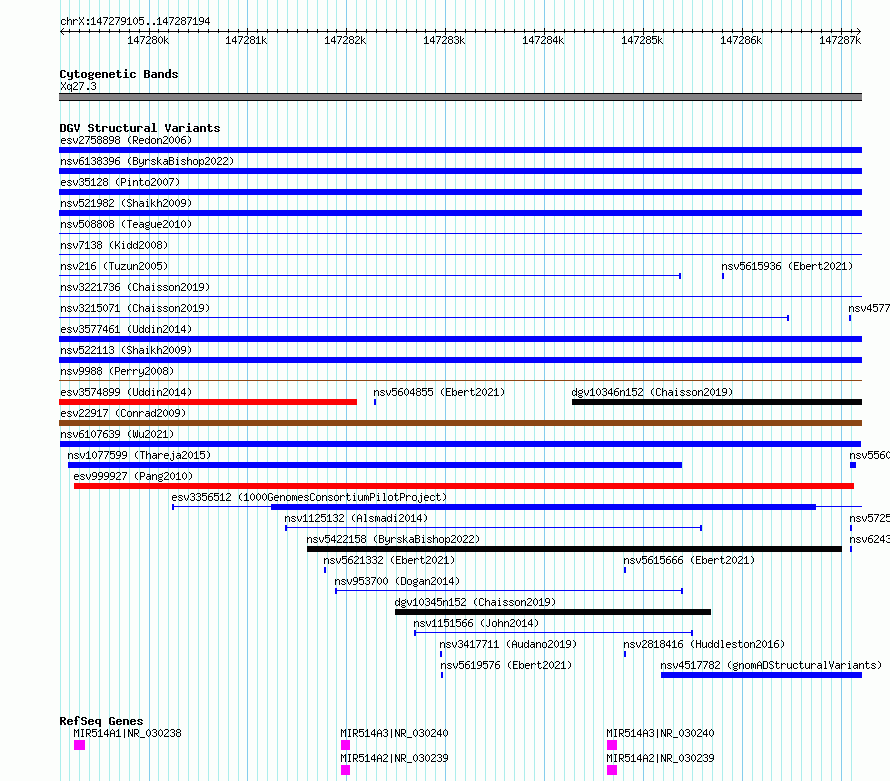
Task: Select the Xq27.3 cytogenetic band bar
Action: tap(460, 97)
